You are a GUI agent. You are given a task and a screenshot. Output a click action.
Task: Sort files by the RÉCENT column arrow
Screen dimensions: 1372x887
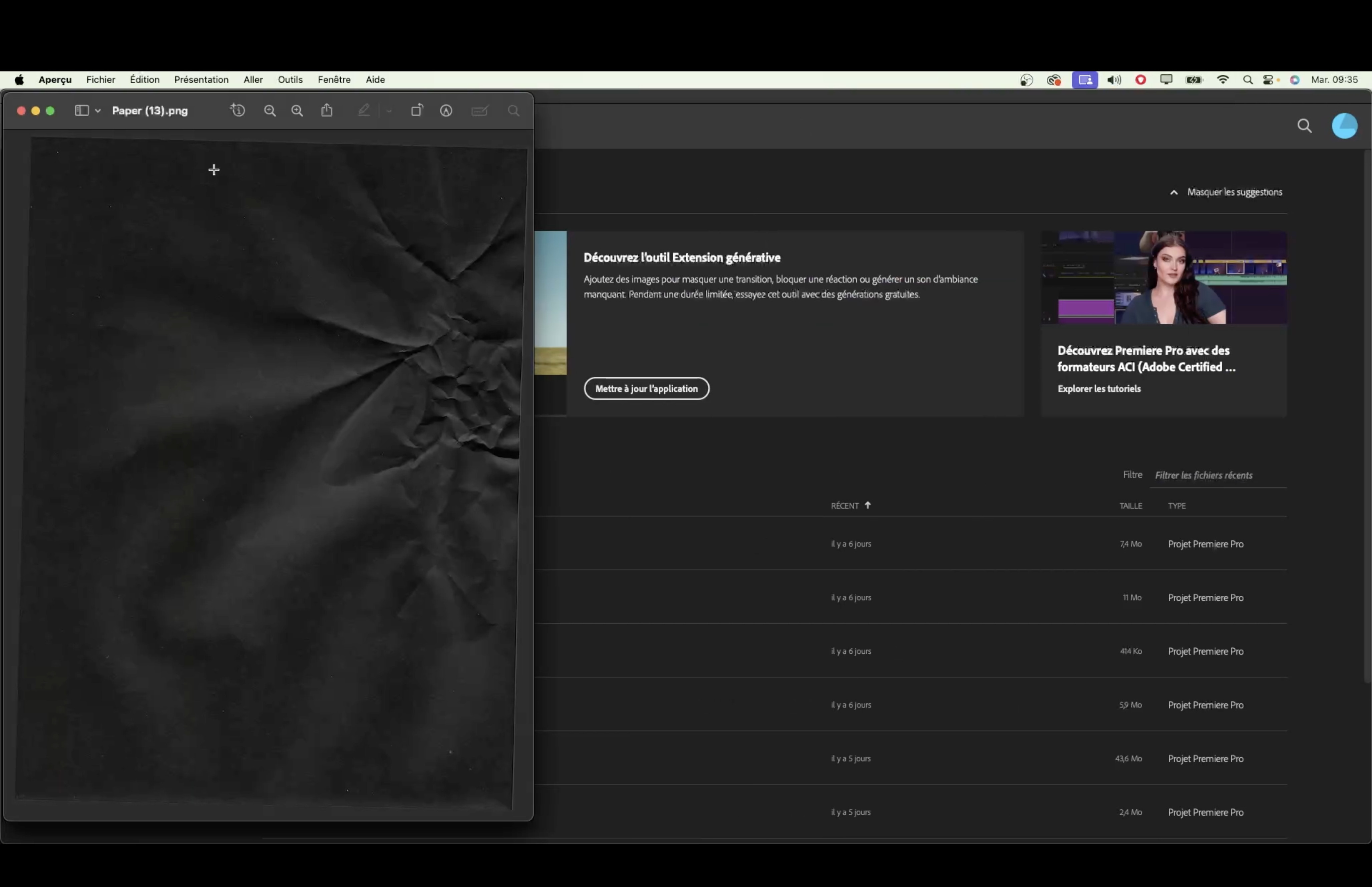(868, 505)
